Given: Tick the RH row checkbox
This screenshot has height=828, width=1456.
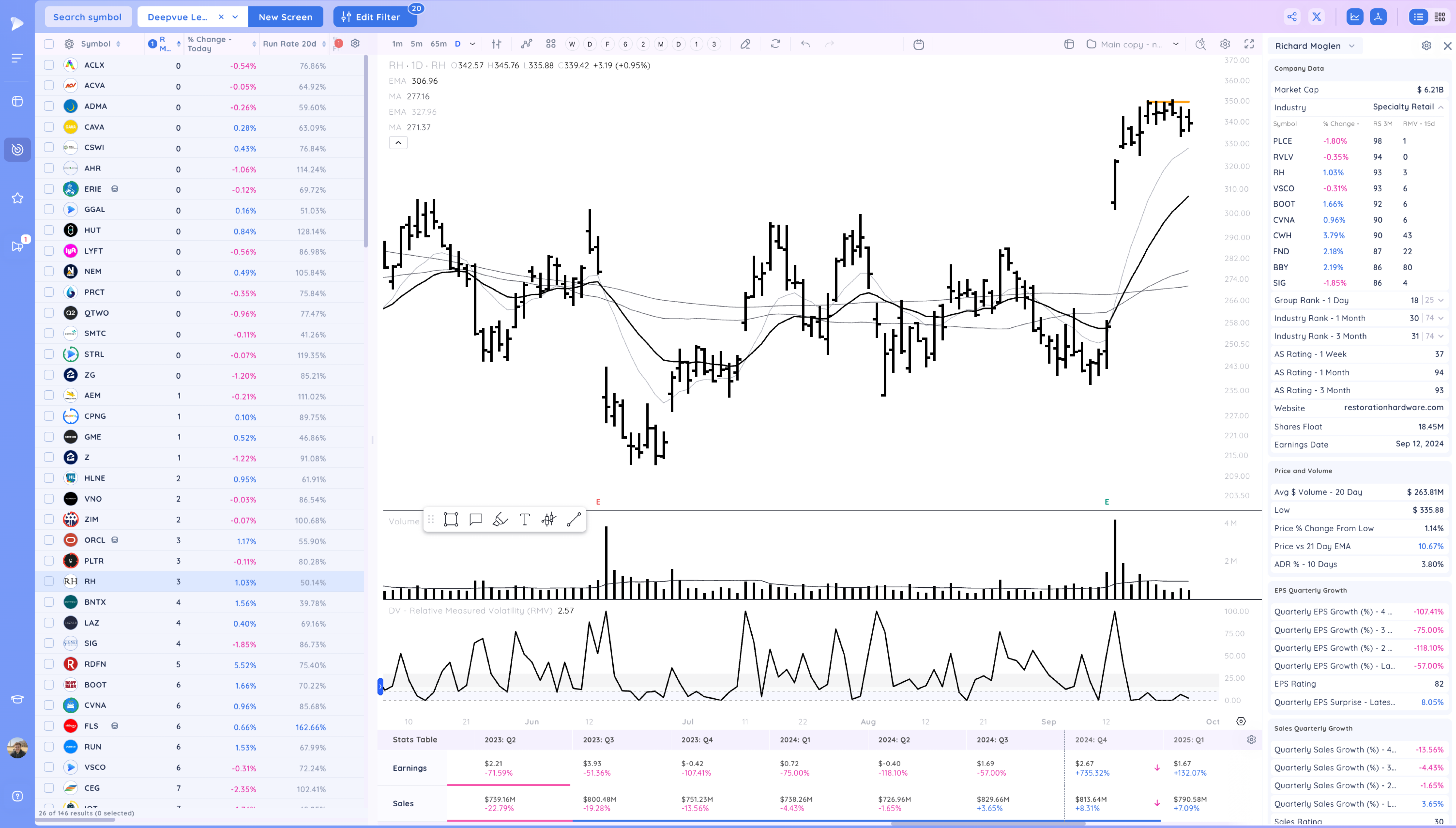Looking at the screenshot, I should point(49,581).
